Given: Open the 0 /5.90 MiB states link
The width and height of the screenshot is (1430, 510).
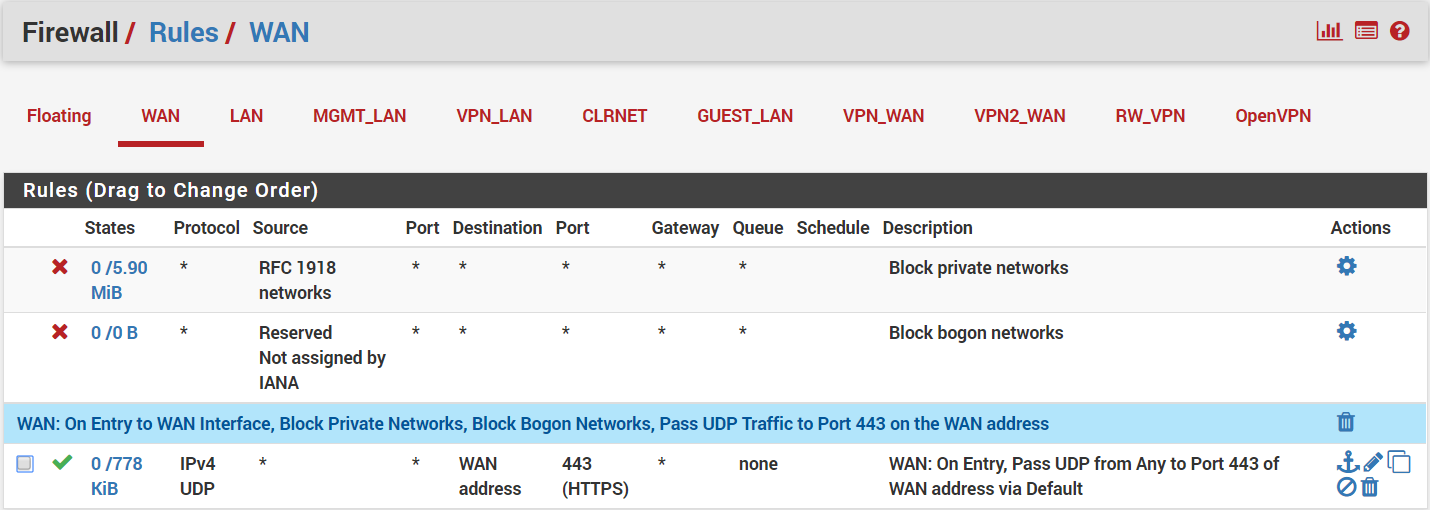Looking at the screenshot, I should pos(119,280).
